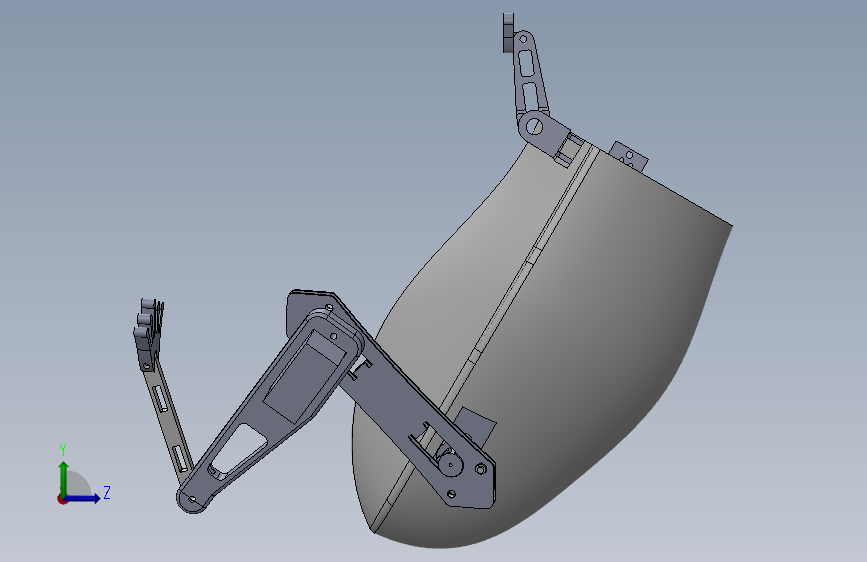Select the rounded pivot end of triangular plate
Viewport: 867px width, 562px height.
coord(191,499)
